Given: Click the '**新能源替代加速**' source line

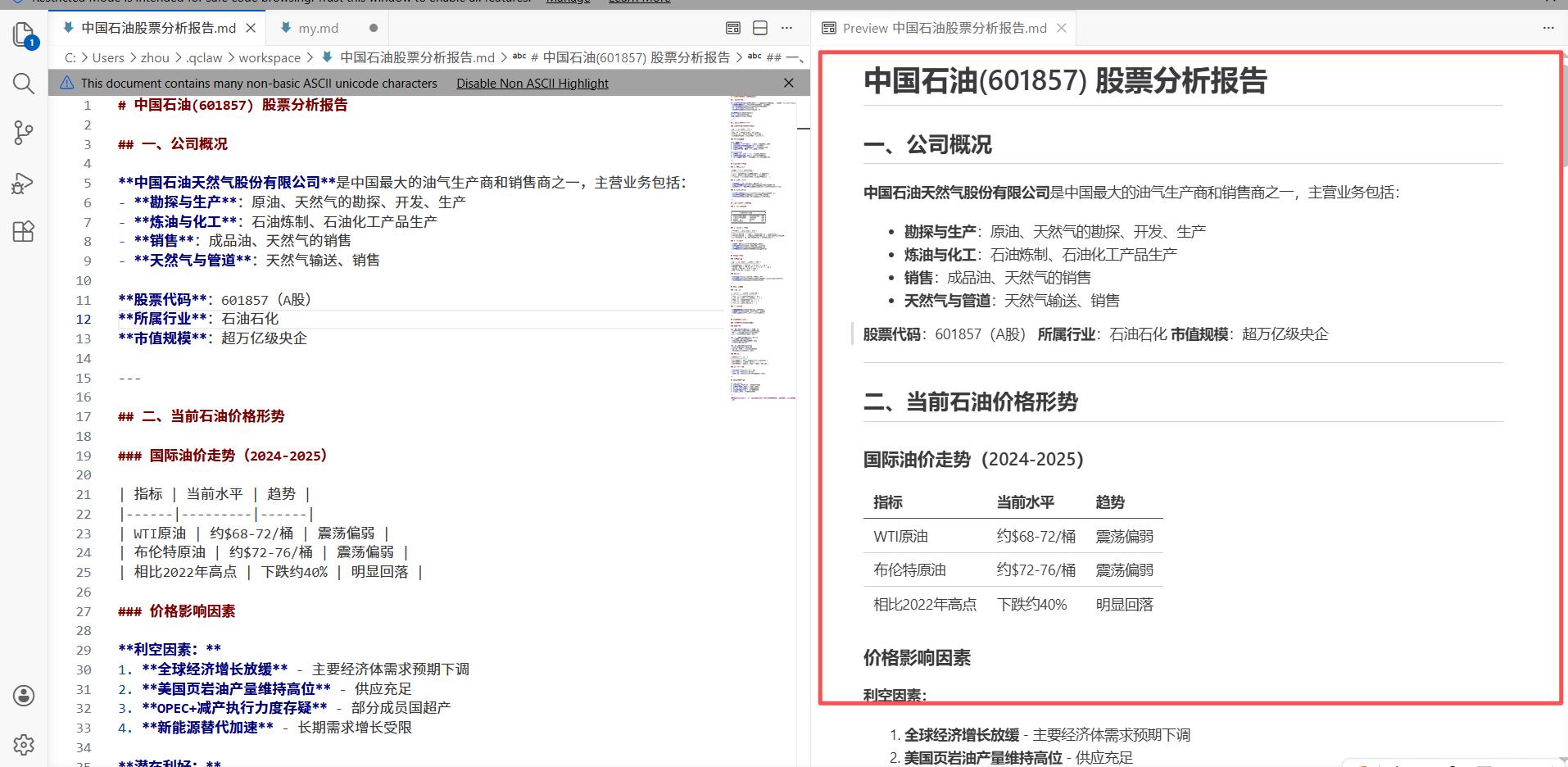Looking at the screenshot, I should pyautogui.click(x=265, y=728).
